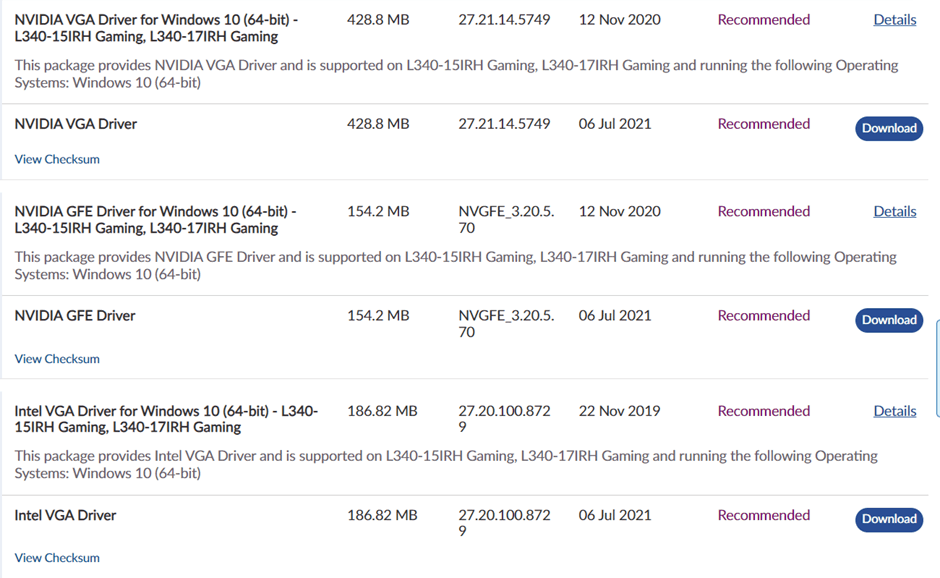Click the NVIDIA VGA Driver package description paragraph
The image size is (940, 578).
pos(456,74)
